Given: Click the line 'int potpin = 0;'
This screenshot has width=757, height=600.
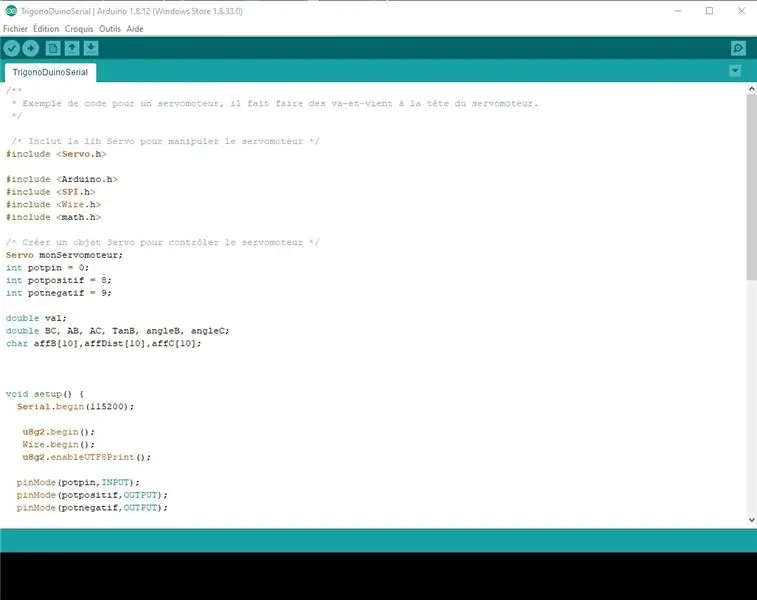Looking at the screenshot, I should point(47,267).
